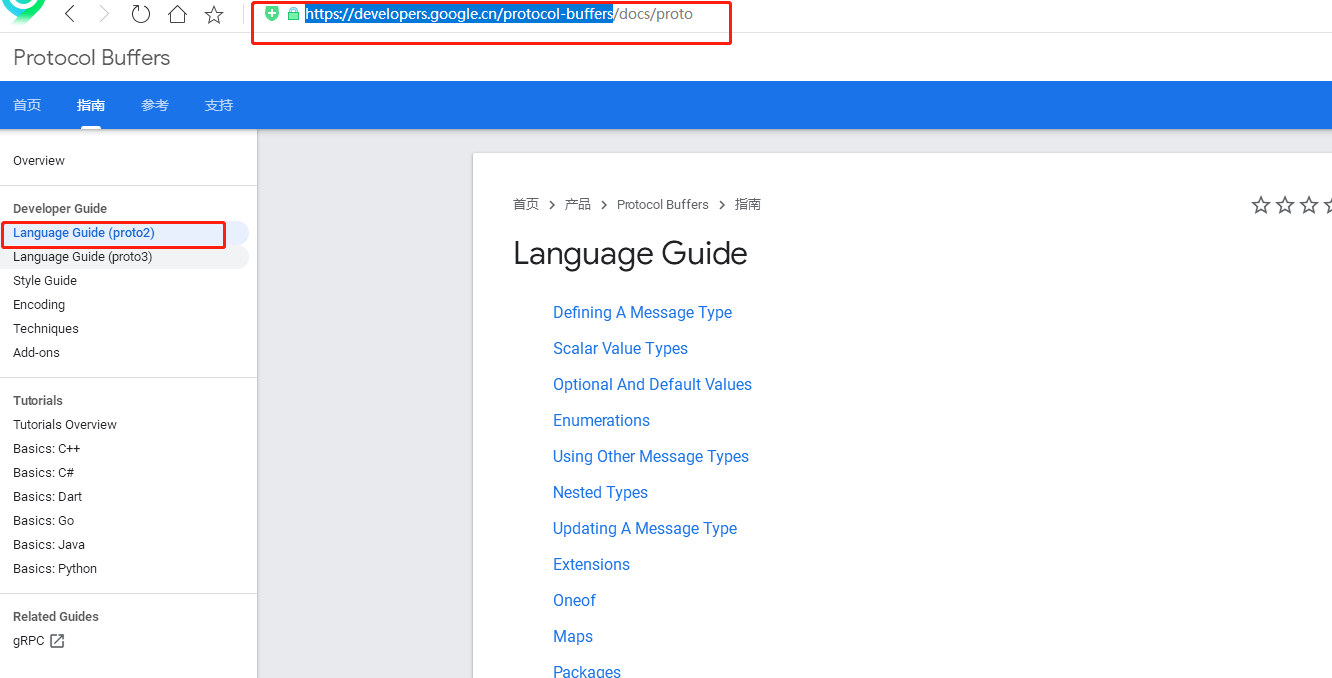Click the green shield plus icon in address bar
This screenshot has width=1332, height=678.
tap(272, 14)
